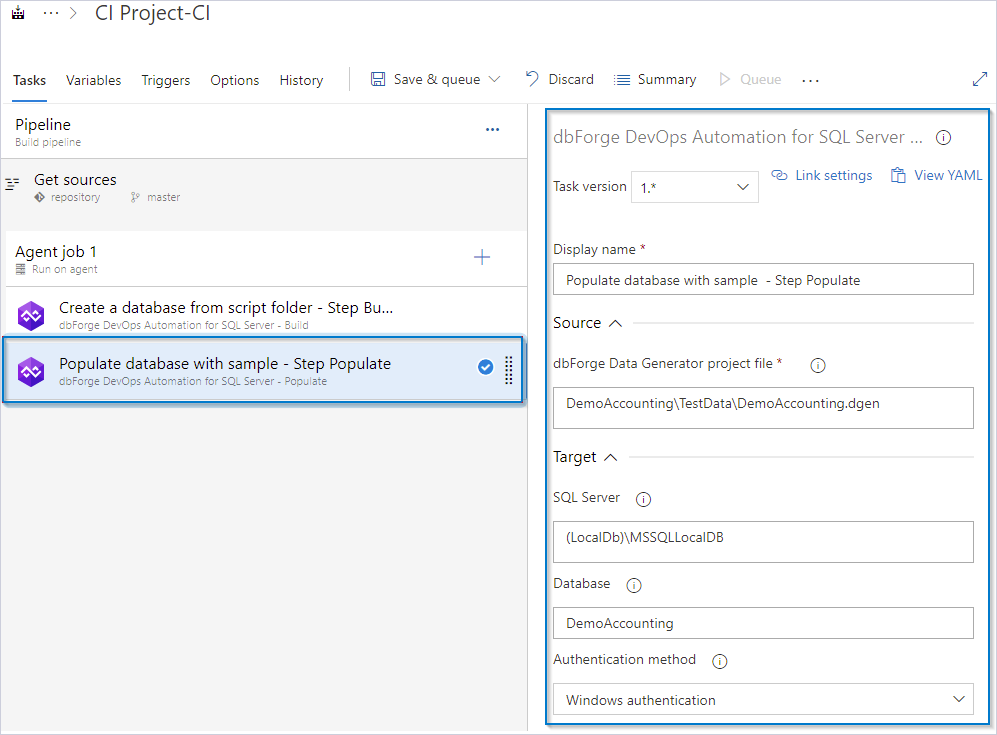
Task: Click the Display name input field
Action: (763, 280)
